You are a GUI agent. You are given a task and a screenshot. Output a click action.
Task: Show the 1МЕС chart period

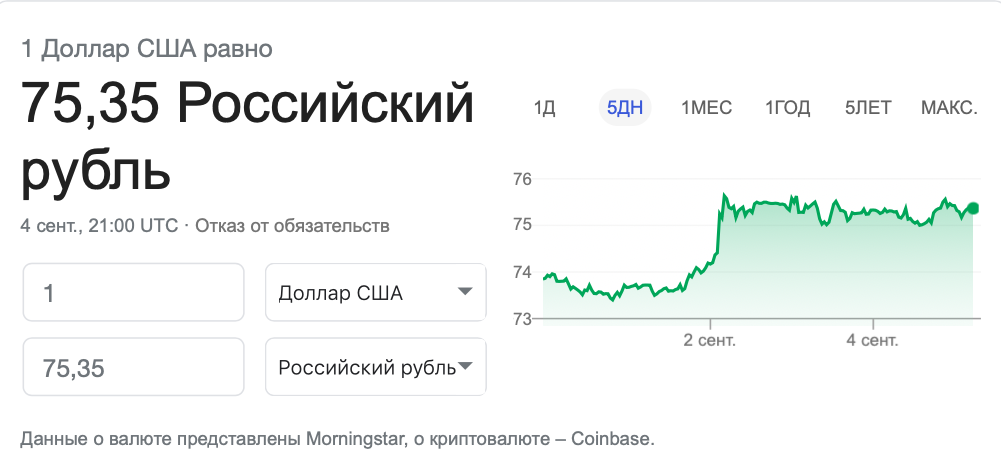pos(706,108)
